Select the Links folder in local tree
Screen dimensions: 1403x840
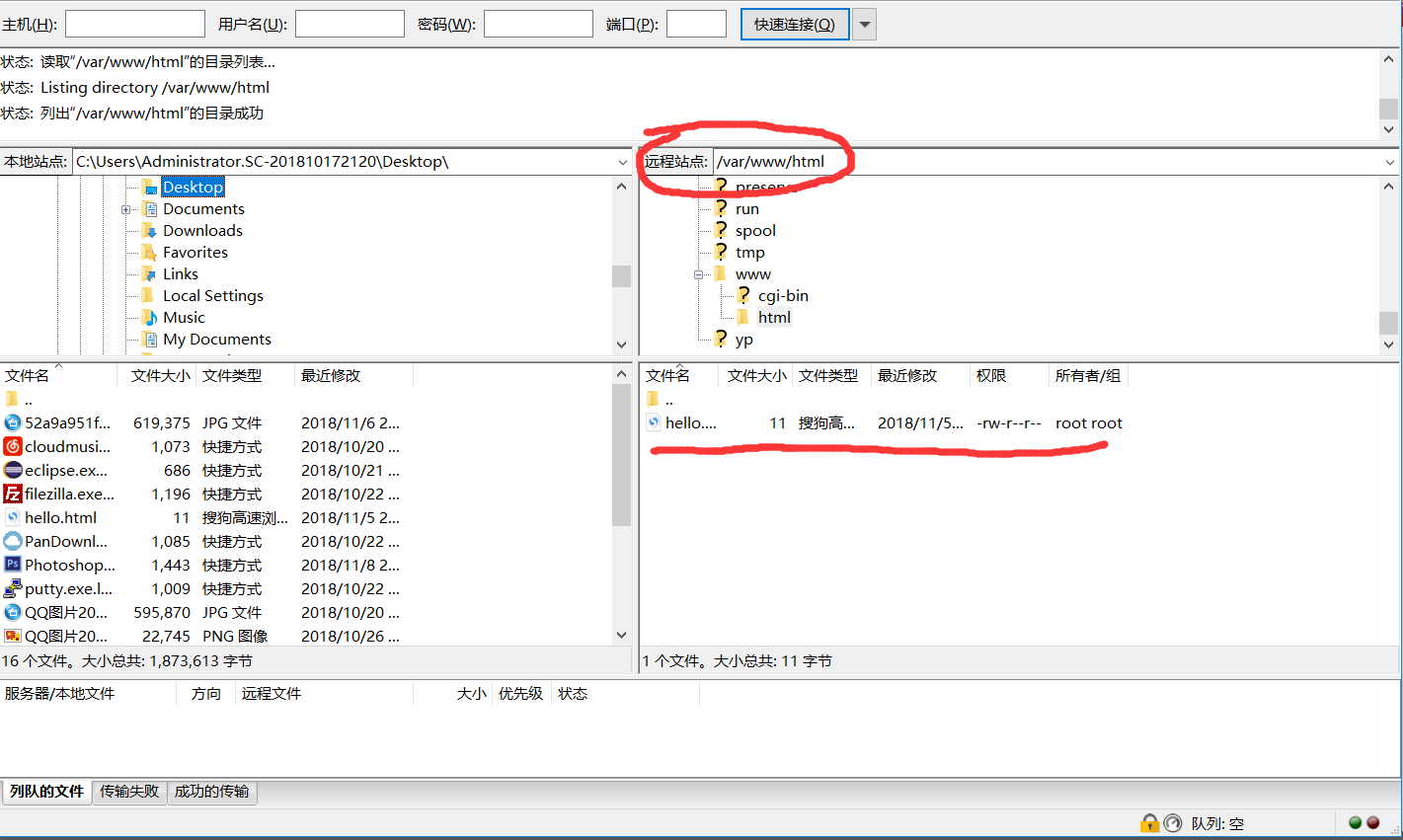point(180,273)
